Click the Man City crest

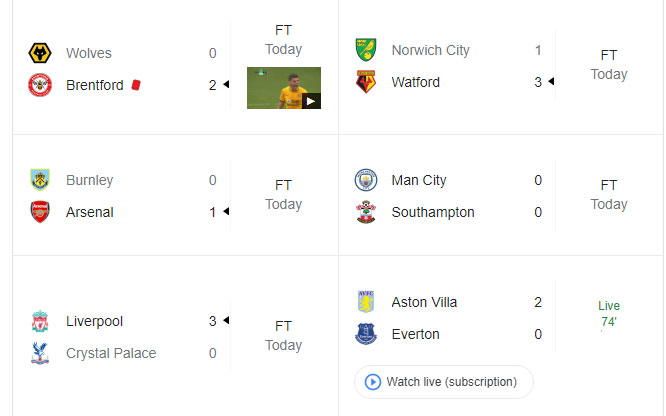pos(366,180)
